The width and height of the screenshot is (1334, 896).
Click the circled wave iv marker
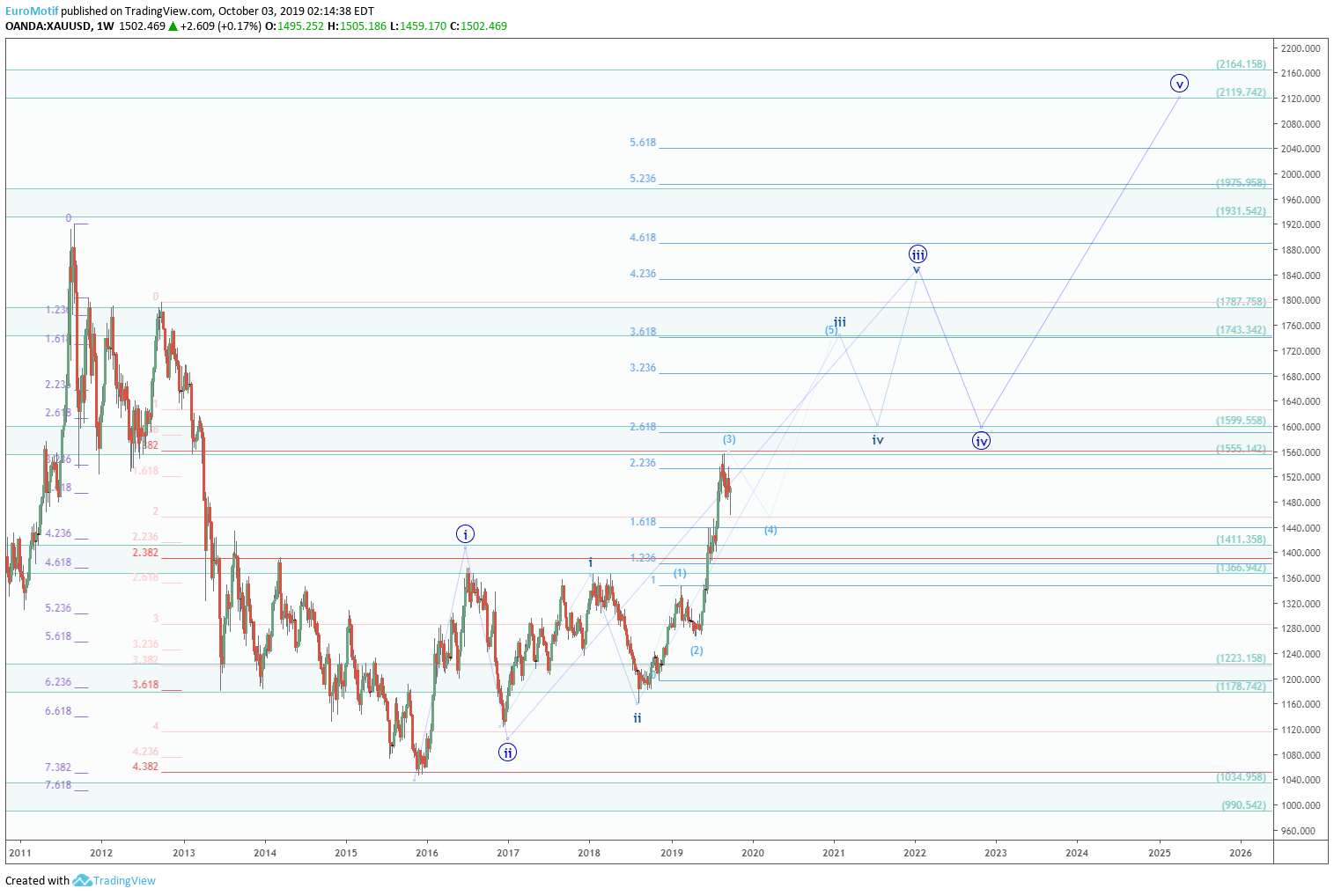coord(981,441)
